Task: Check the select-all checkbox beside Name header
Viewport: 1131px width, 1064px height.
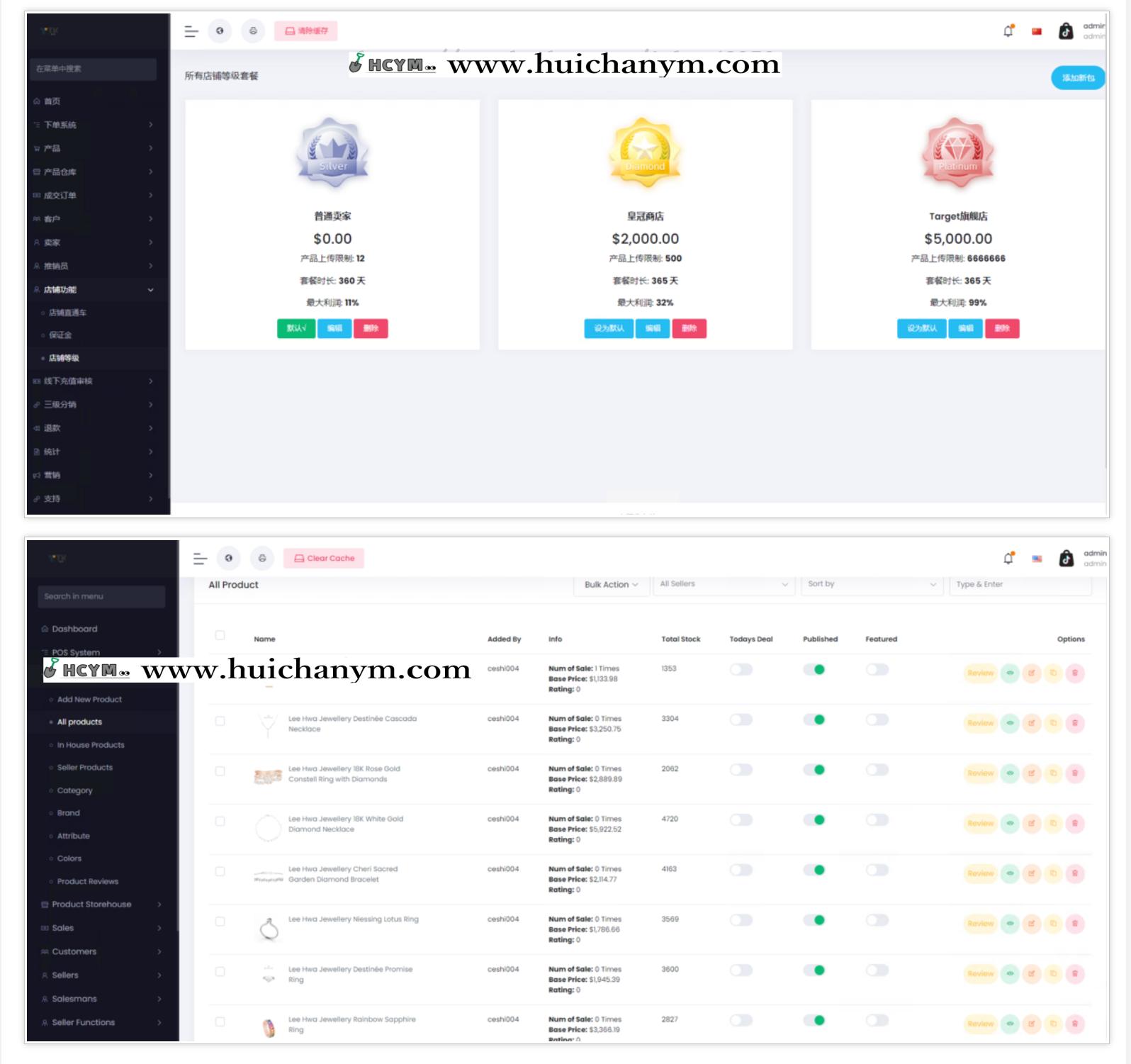Action: (220, 635)
